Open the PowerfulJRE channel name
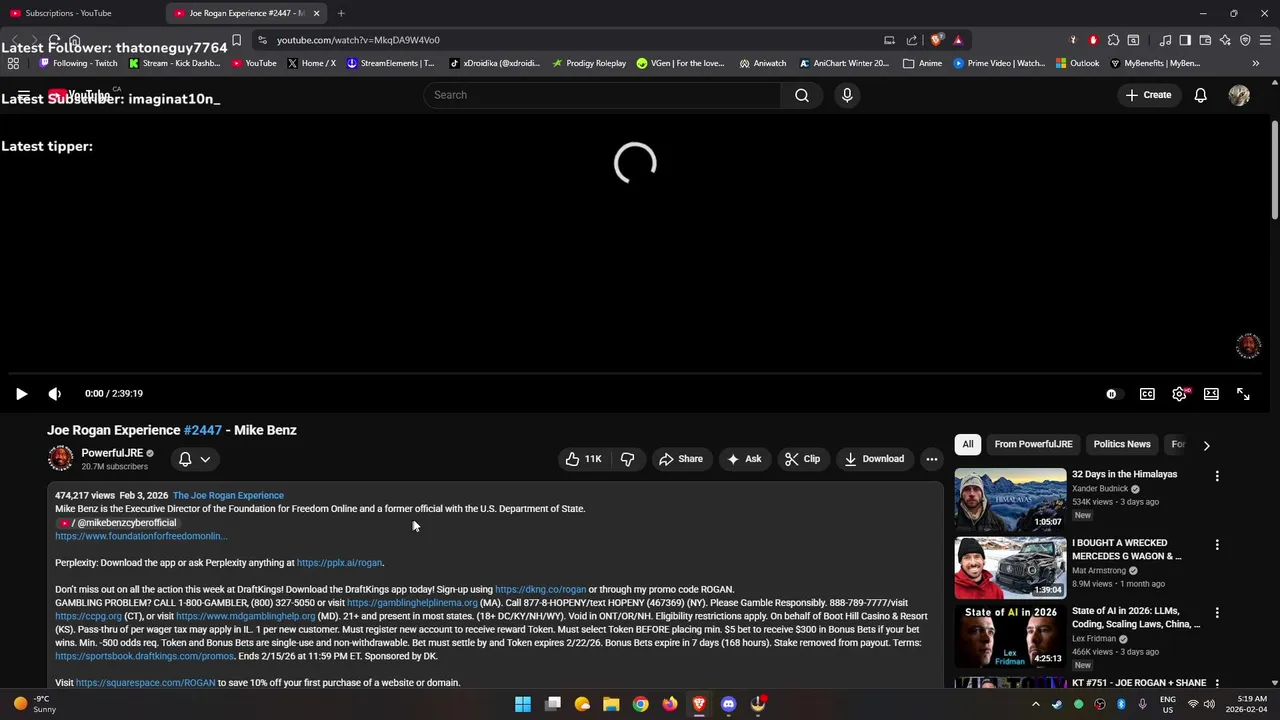Image resolution: width=1280 pixels, height=720 pixels. (112, 453)
